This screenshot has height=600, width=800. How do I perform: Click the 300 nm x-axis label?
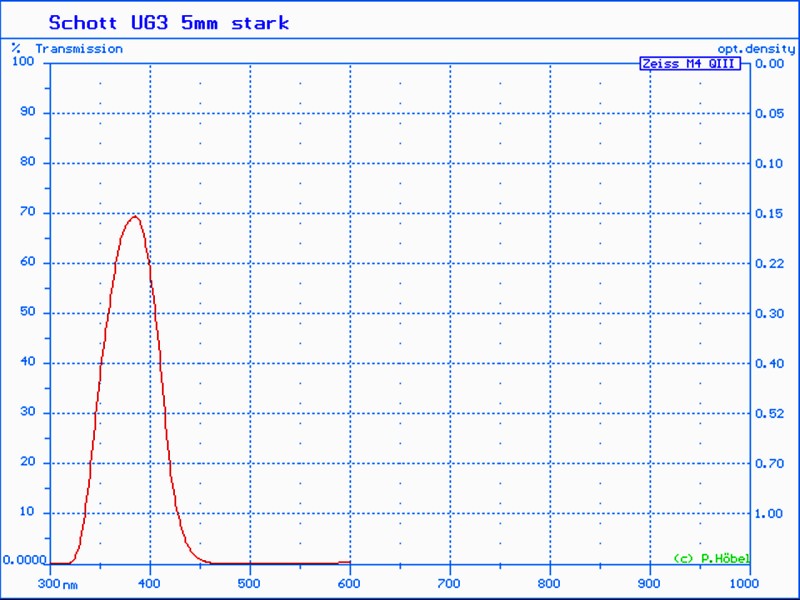pyautogui.click(x=58, y=583)
